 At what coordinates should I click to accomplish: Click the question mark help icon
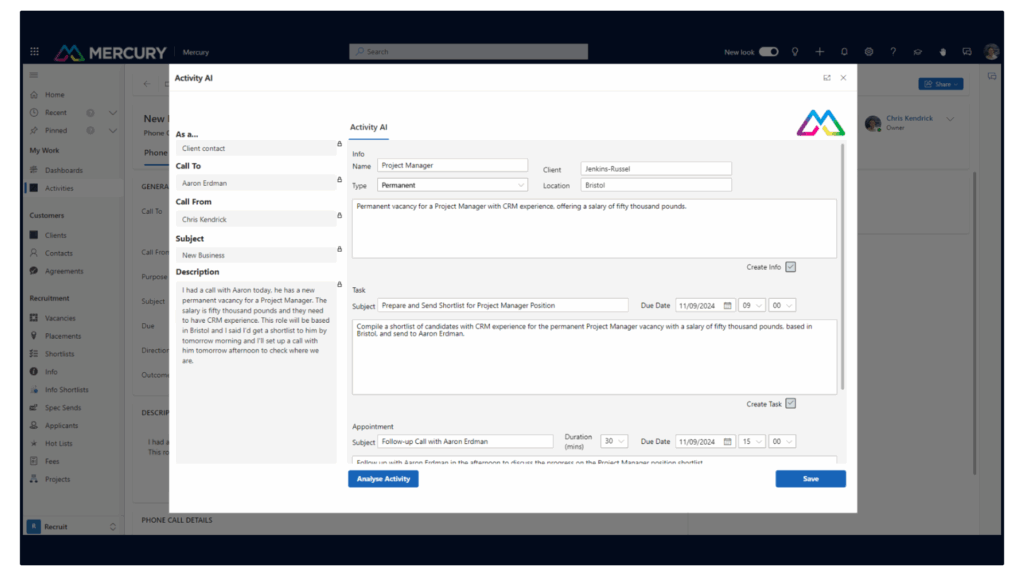[x=893, y=52]
